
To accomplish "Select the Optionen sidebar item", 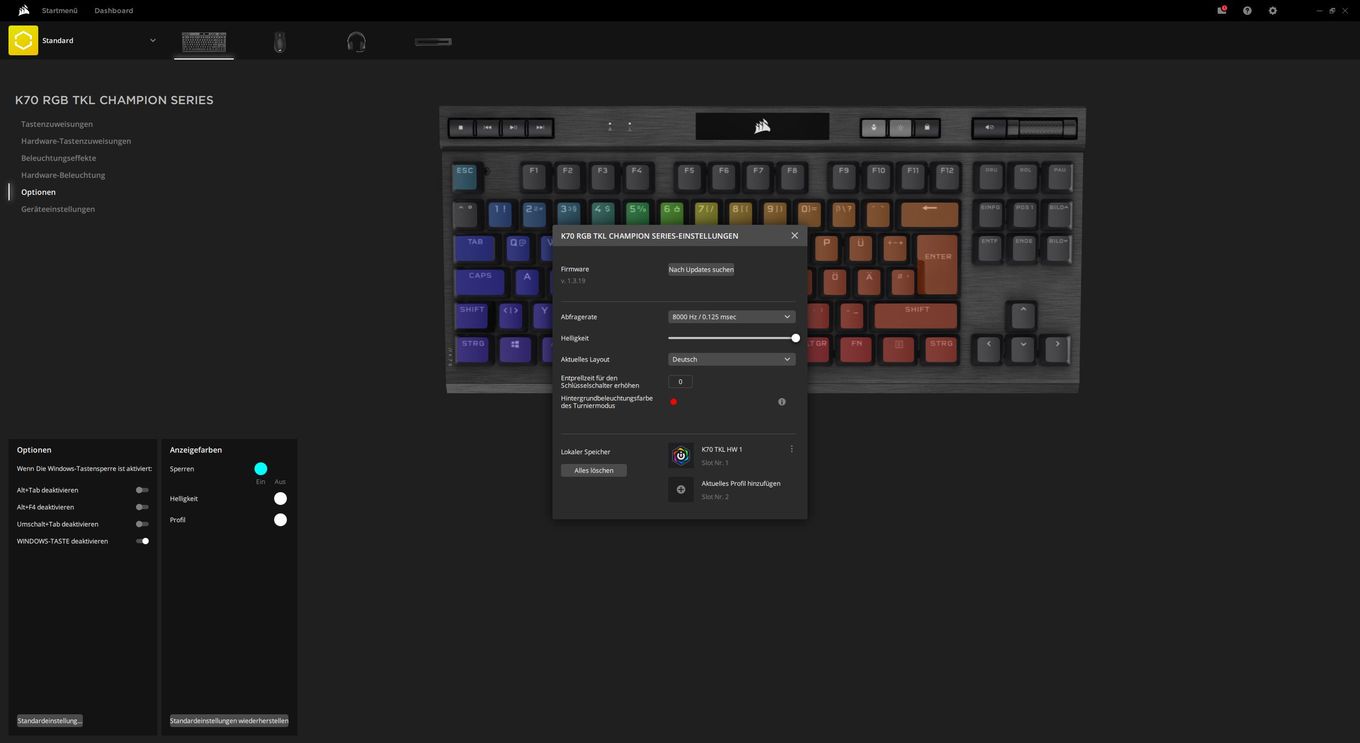I will [38, 192].
